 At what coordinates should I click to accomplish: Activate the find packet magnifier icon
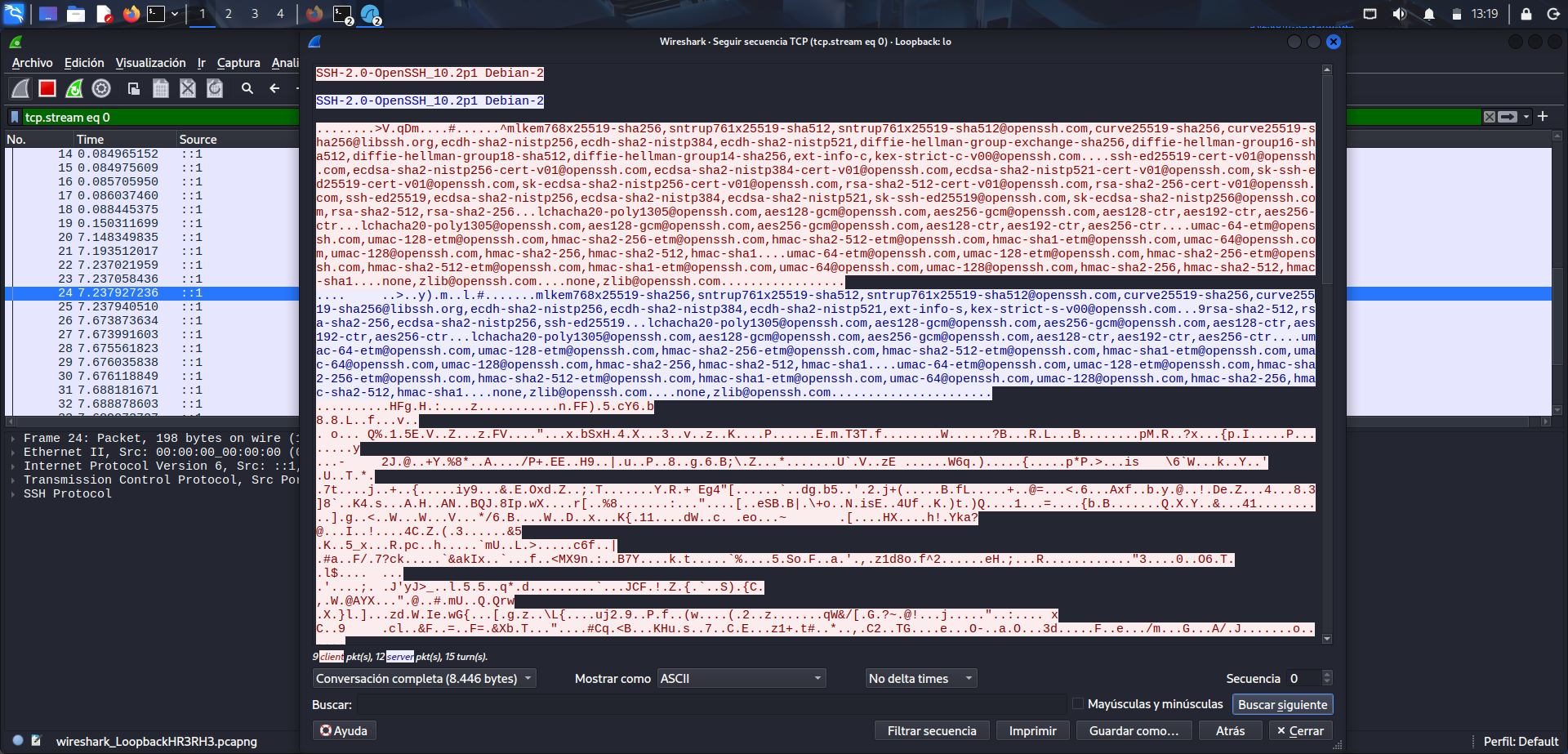tap(247, 88)
